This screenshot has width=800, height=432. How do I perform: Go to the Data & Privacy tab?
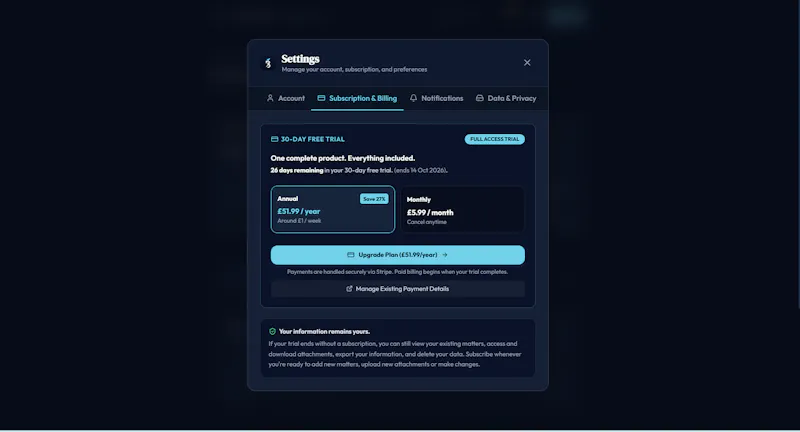coord(506,98)
